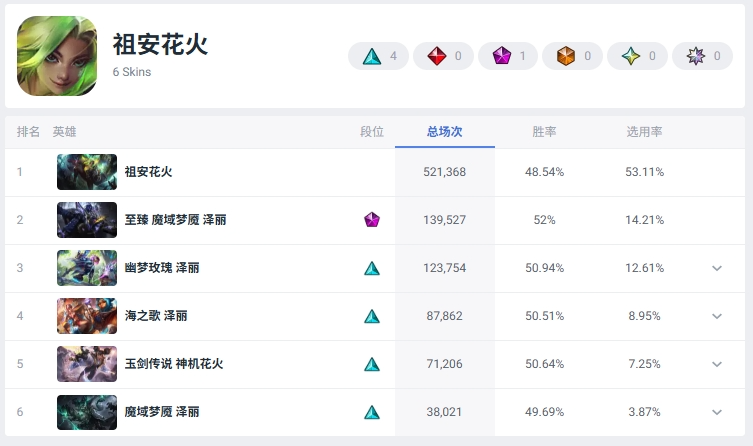The width and height of the screenshot is (753, 446).
Task: Open the 祖安花火 champion portrait
Action: click(57, 56)
